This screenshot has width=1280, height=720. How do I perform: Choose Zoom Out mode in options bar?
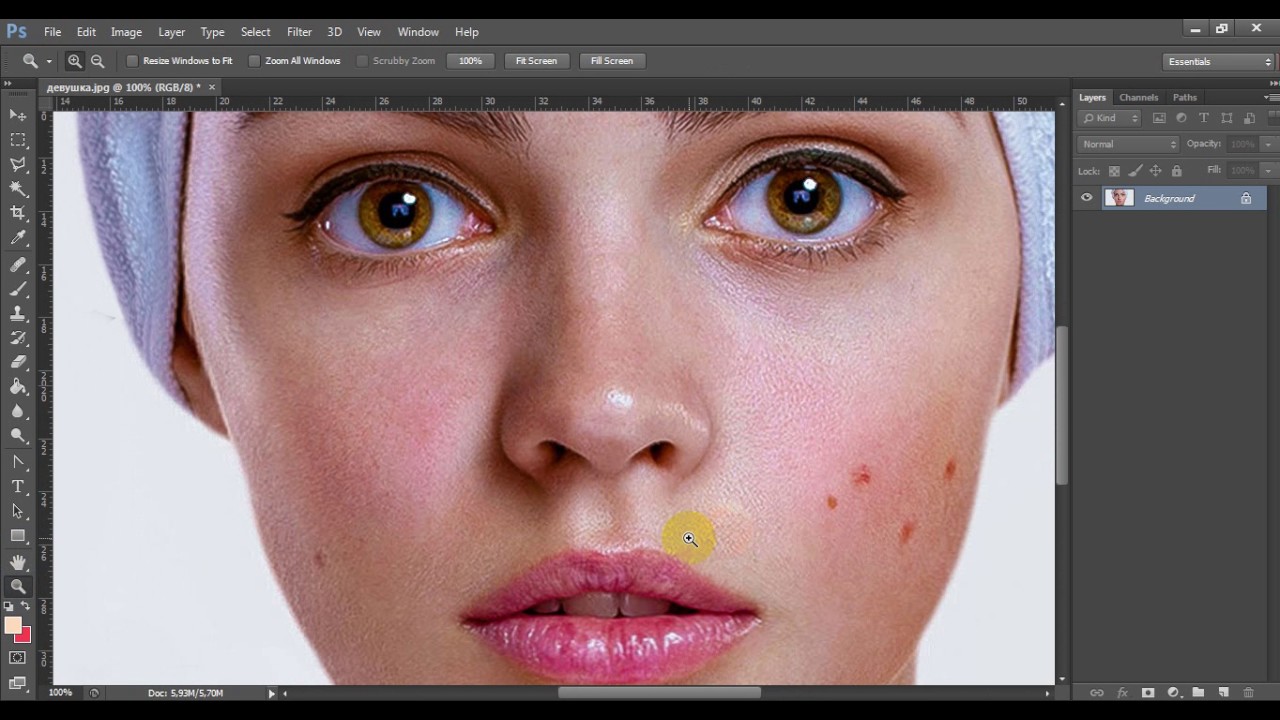click(97, 61)
